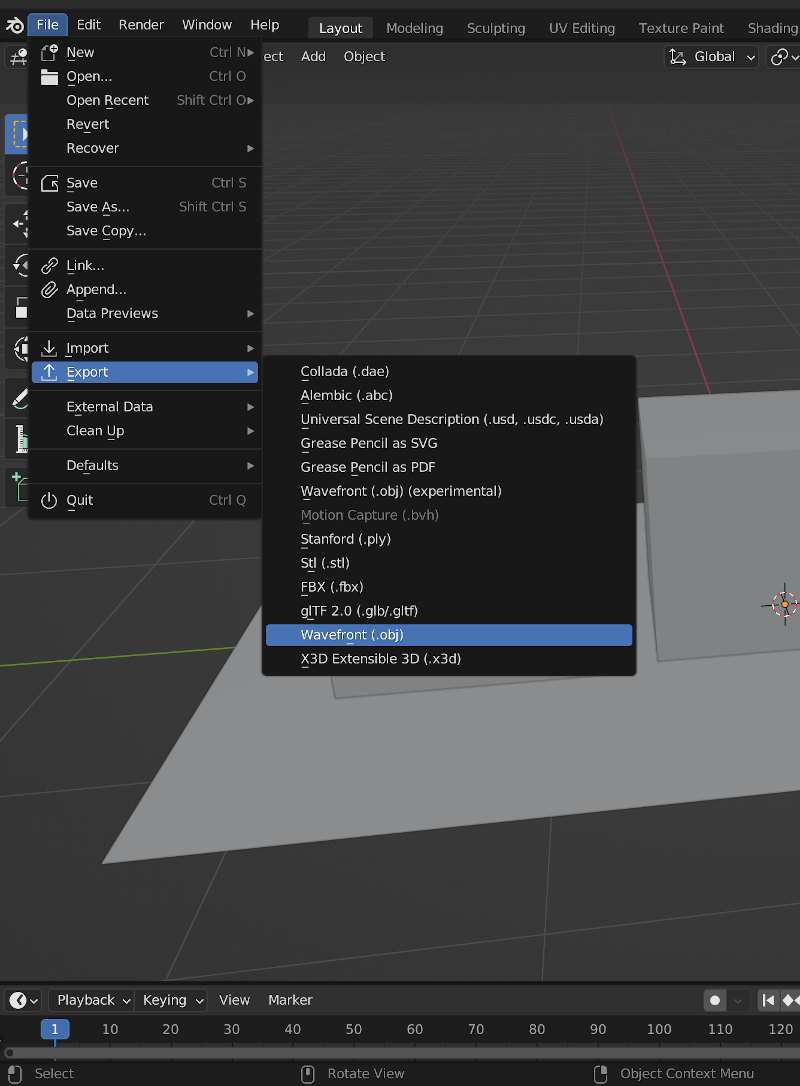
Task: Expand the Playback dropdown in the timeline
Action: (92, 1000)
